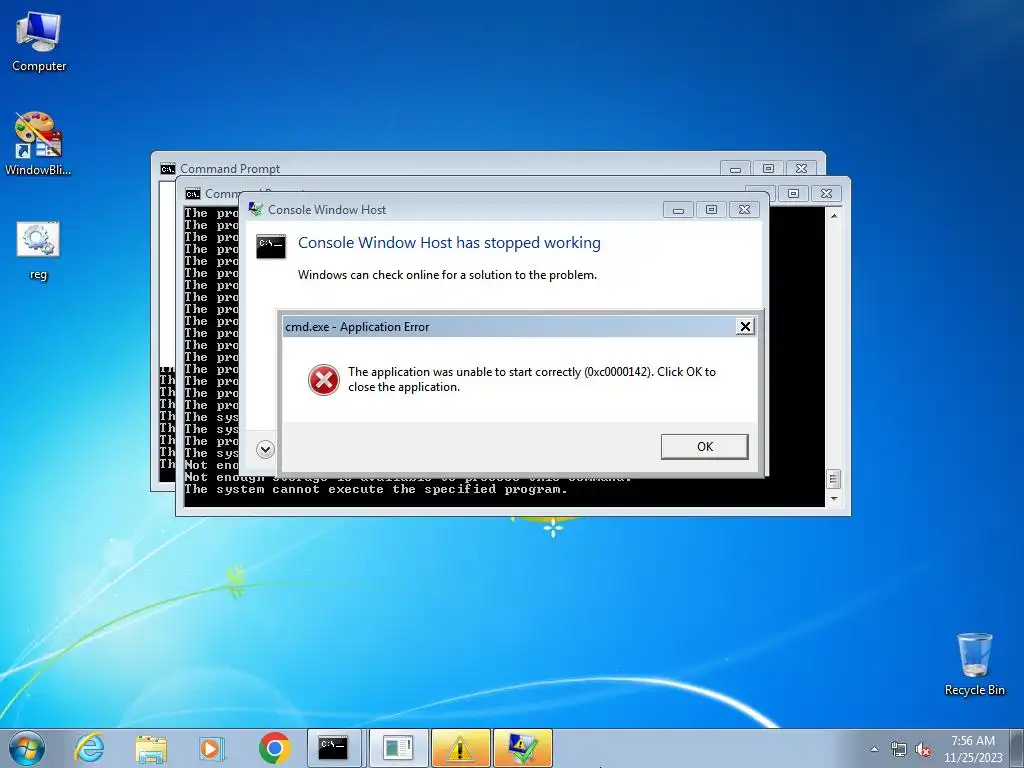Minimize the rear Command Prompt window

pyautogui.click(x=735, y=168)
